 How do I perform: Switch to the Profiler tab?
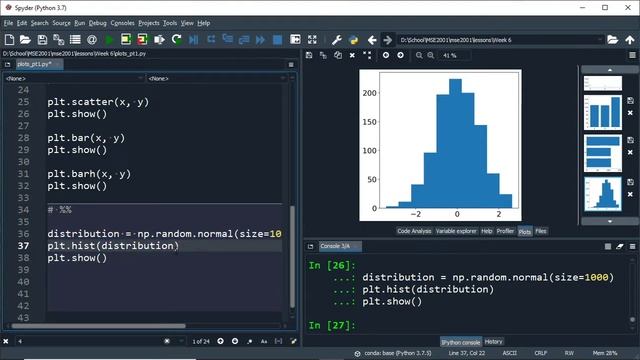[505, 231]
